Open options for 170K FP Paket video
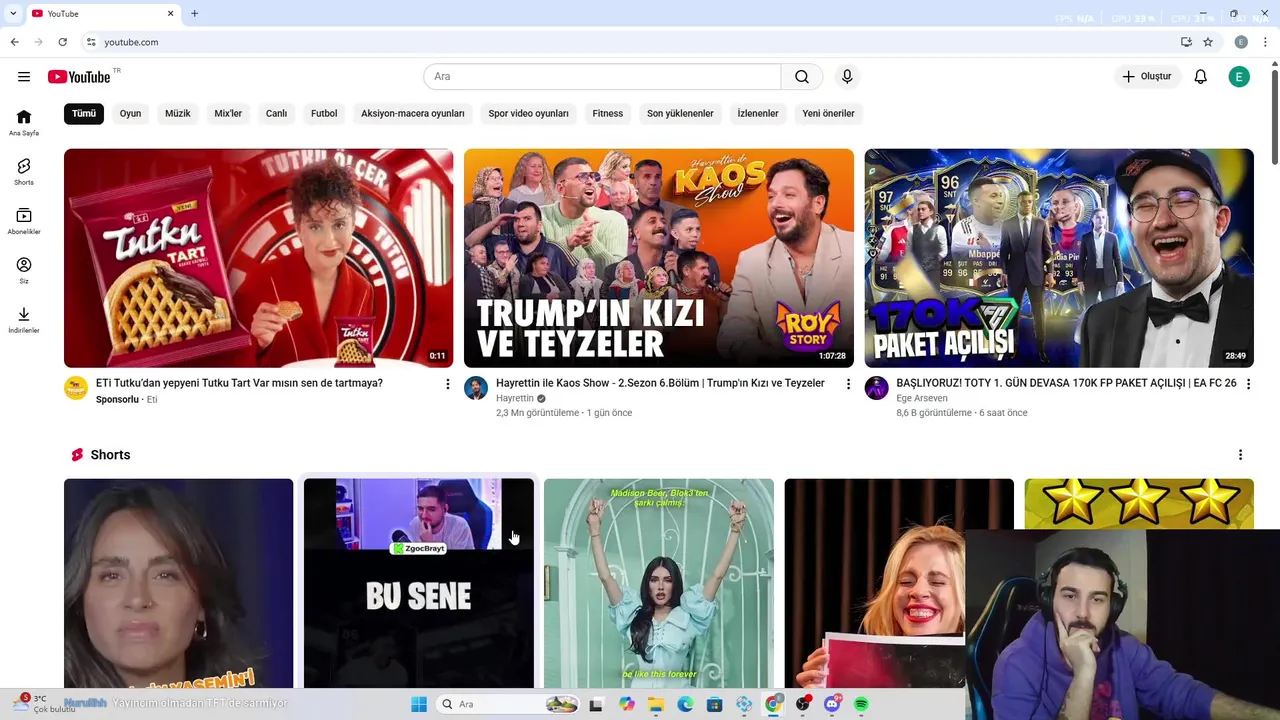Viewport: 1280px width, 720px height. [1248, 384]
